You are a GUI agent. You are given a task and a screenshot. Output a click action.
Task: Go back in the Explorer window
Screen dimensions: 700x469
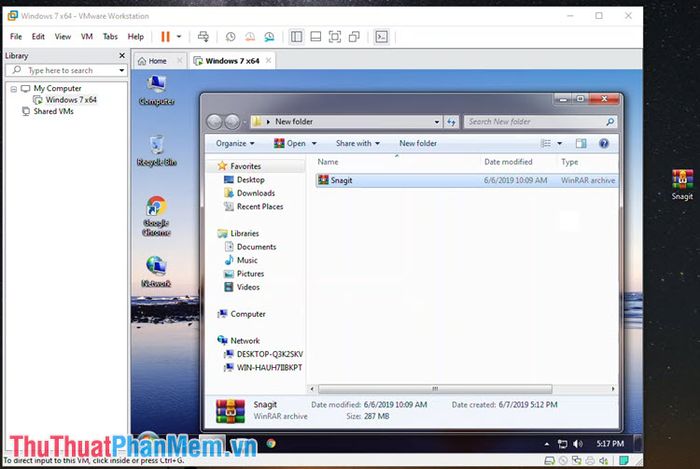click(x=215, y=121)
